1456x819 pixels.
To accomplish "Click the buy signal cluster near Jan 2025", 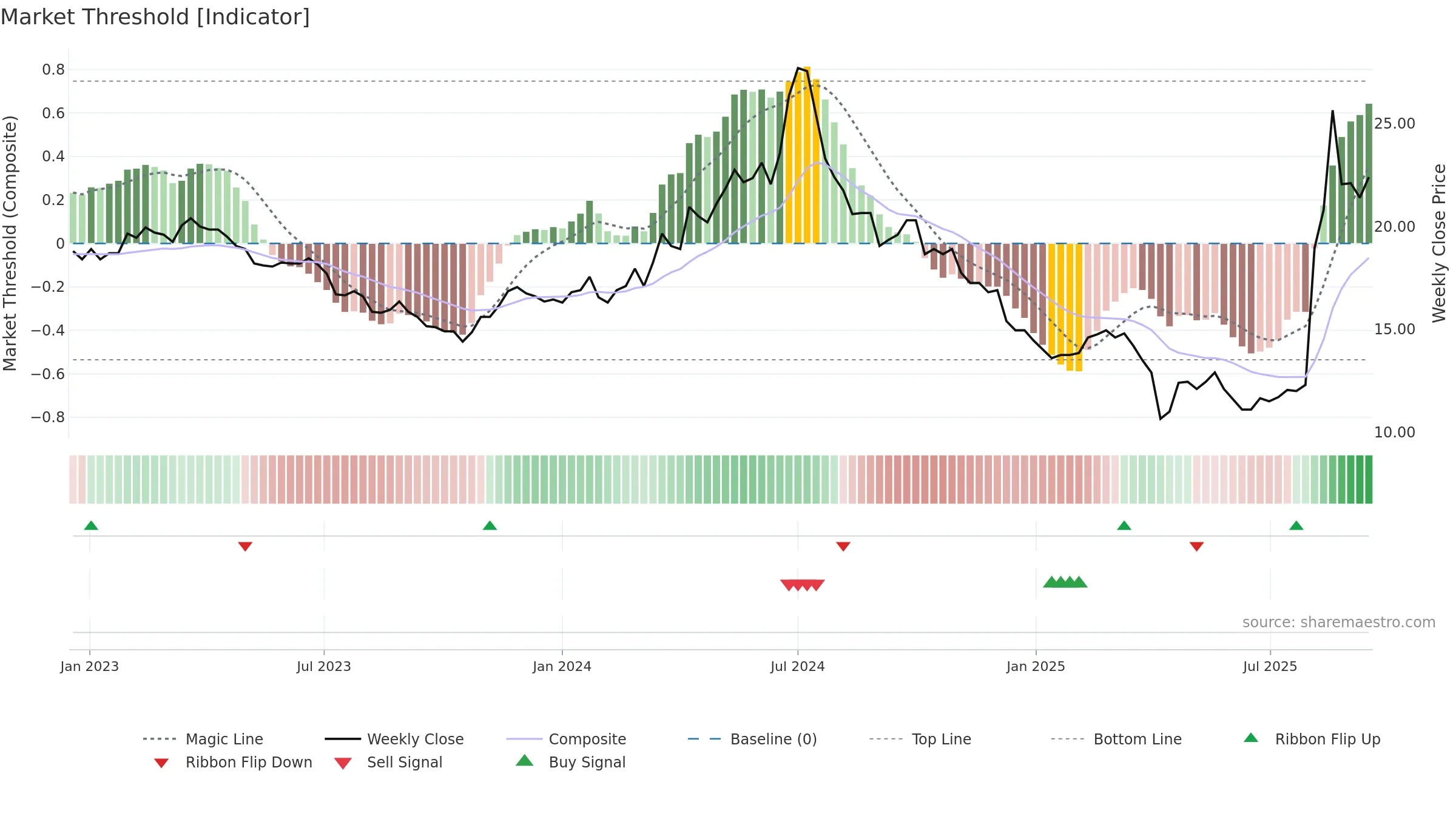I will click(1065, 582).
